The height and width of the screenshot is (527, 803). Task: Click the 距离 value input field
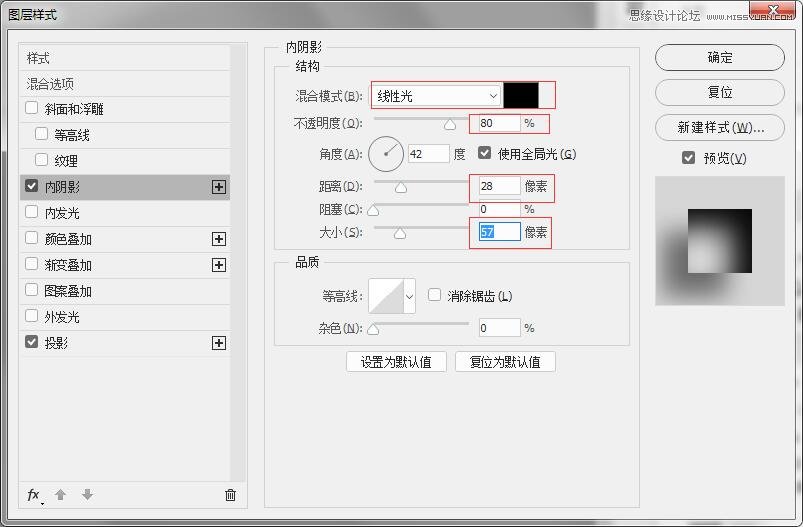[x=499, y=186]
